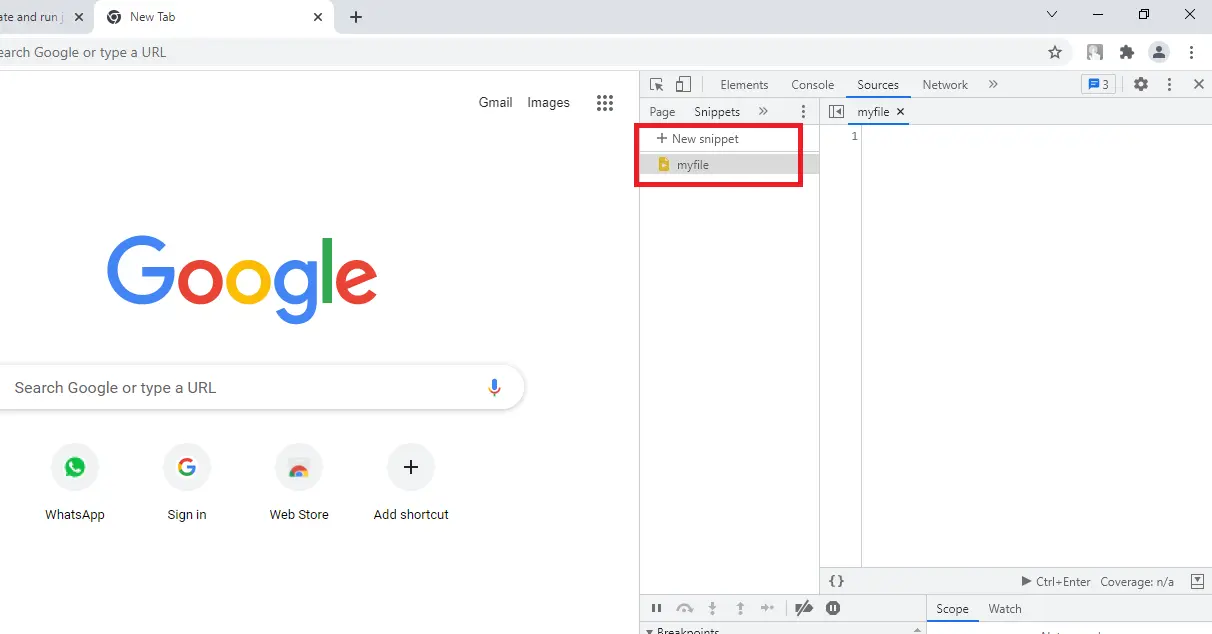This screenshot has width=1212, height=634.
Task: Open the Elements panel tab
Action: (x=744, y=85)
